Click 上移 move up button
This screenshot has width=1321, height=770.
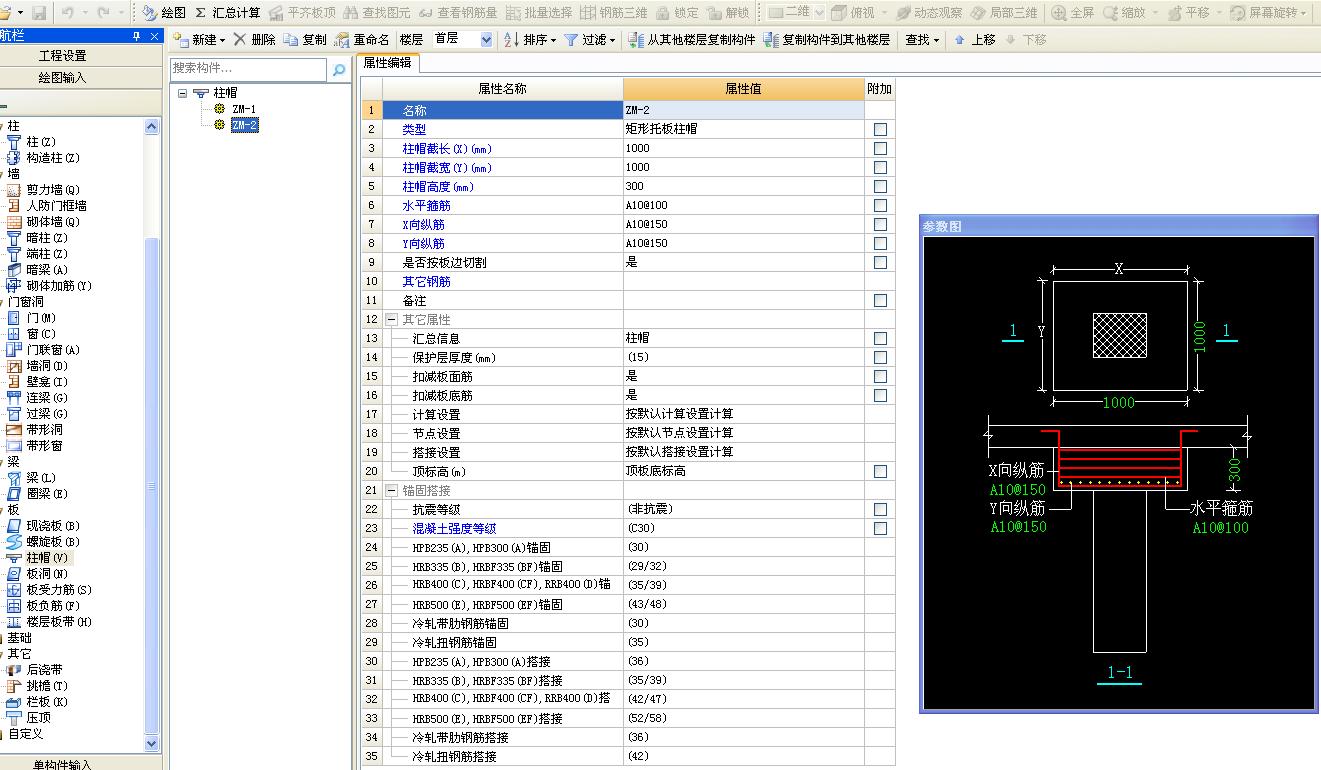point(974,40)
